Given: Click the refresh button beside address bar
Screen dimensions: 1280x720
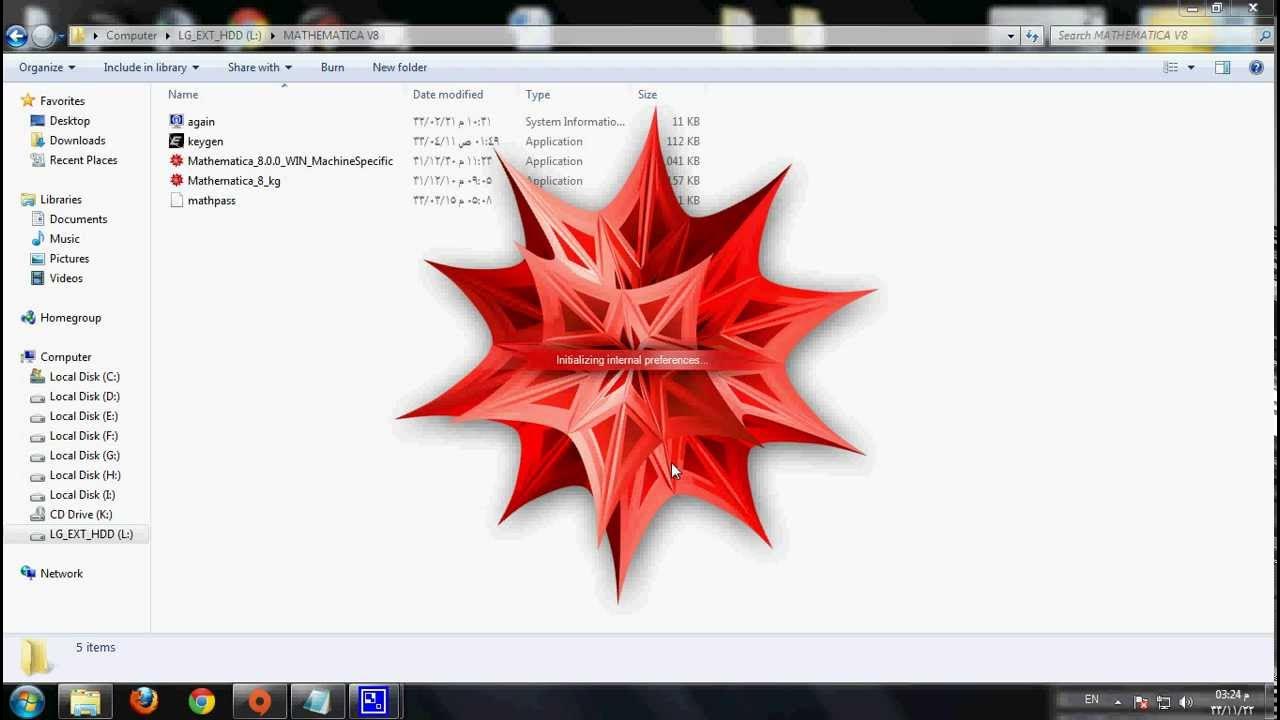Looking at the screenshot, I should click(1034, 36).
